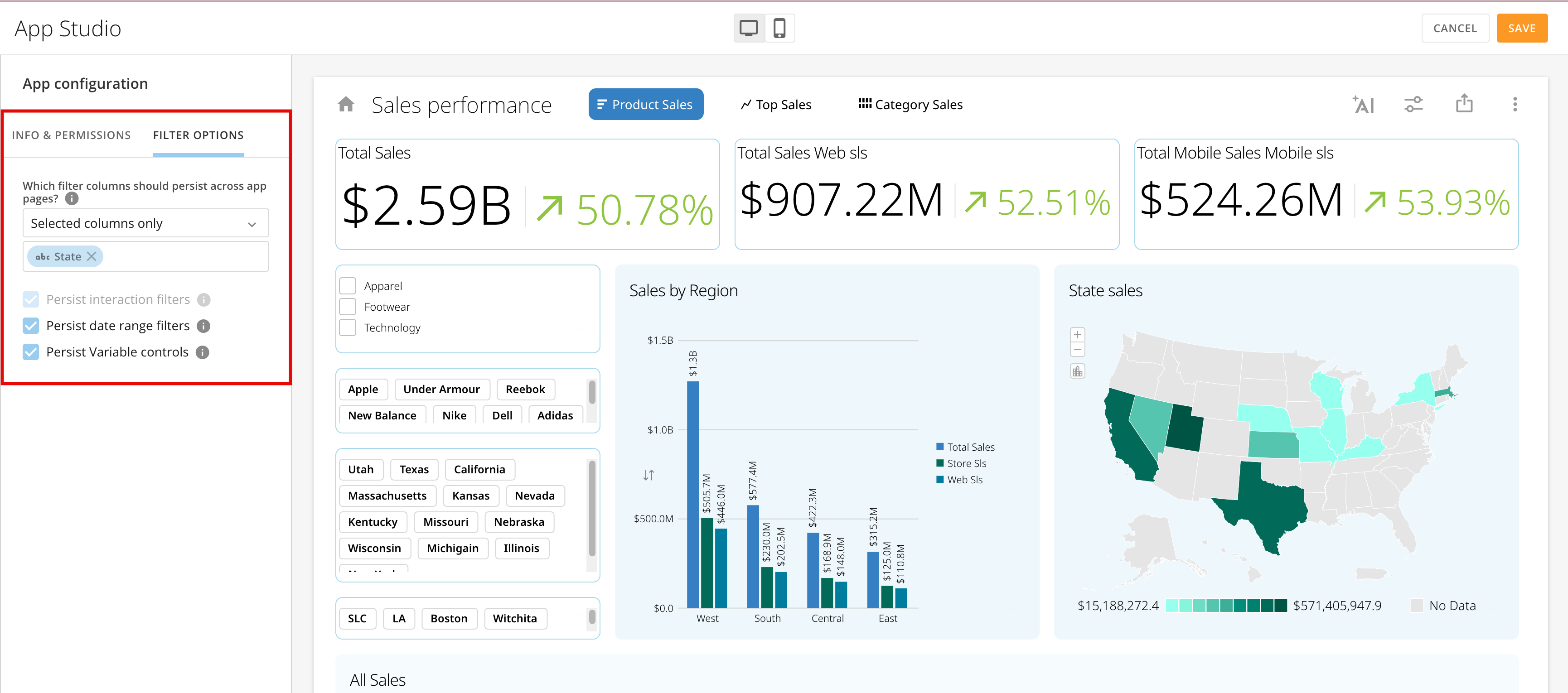The height and width of the screenshot is (693, 1568).
Task: Select Missouri state filter
Action: click(x=445, y=522)
